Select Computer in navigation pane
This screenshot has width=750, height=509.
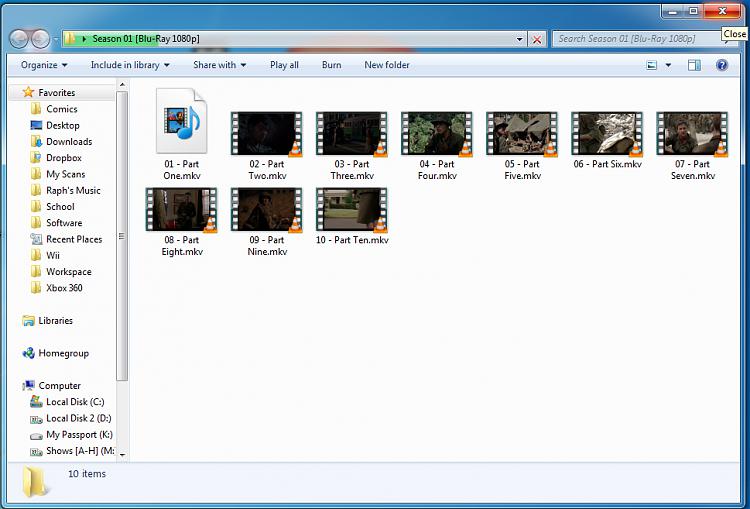[x=51, y=386]
